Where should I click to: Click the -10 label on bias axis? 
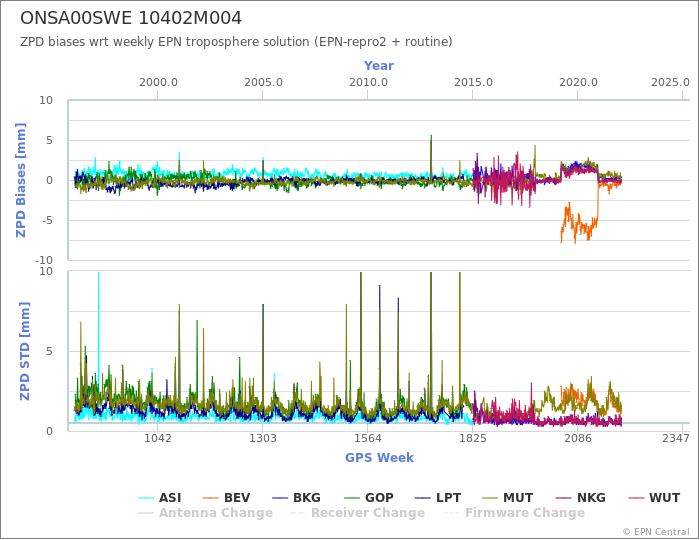point(44,260)
